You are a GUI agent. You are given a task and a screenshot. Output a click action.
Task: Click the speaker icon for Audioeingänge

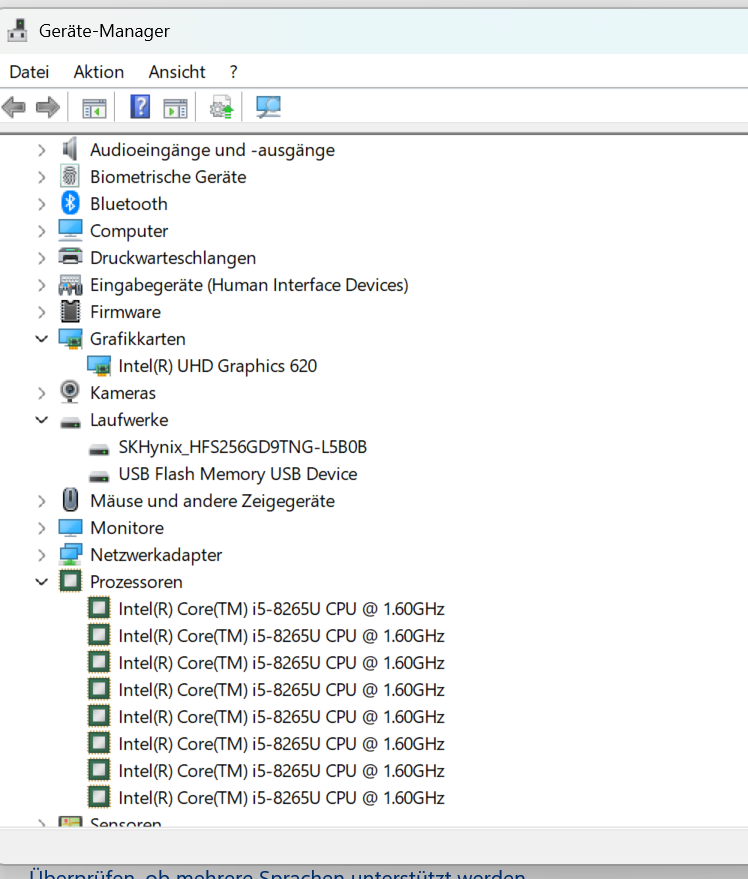tap(70, 150)
